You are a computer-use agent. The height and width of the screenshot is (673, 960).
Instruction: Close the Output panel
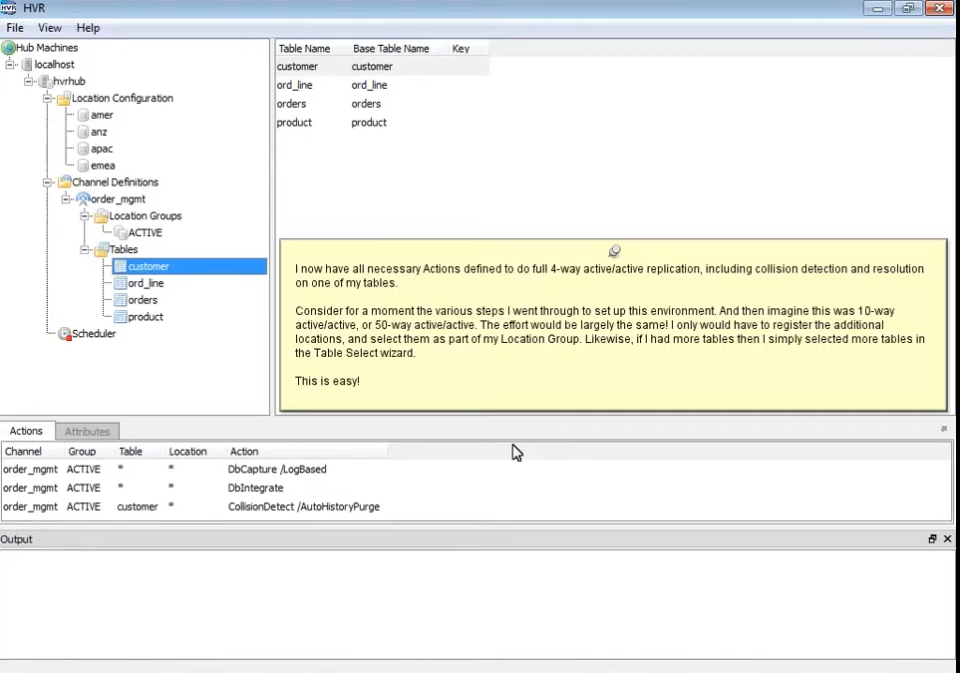[x=947, y=538]
